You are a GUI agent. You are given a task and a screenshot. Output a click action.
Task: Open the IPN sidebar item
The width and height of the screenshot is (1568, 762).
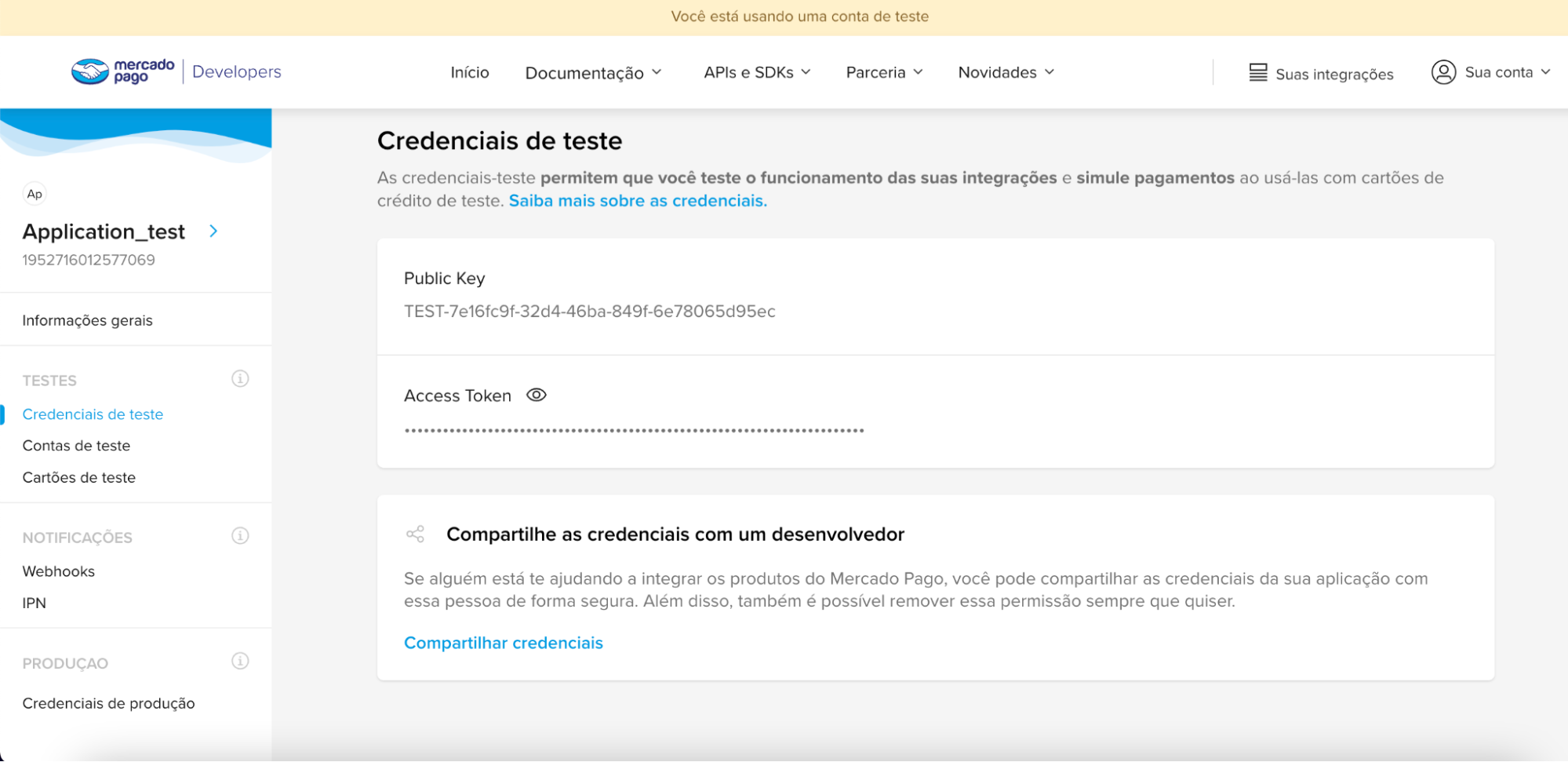point(34,603)
